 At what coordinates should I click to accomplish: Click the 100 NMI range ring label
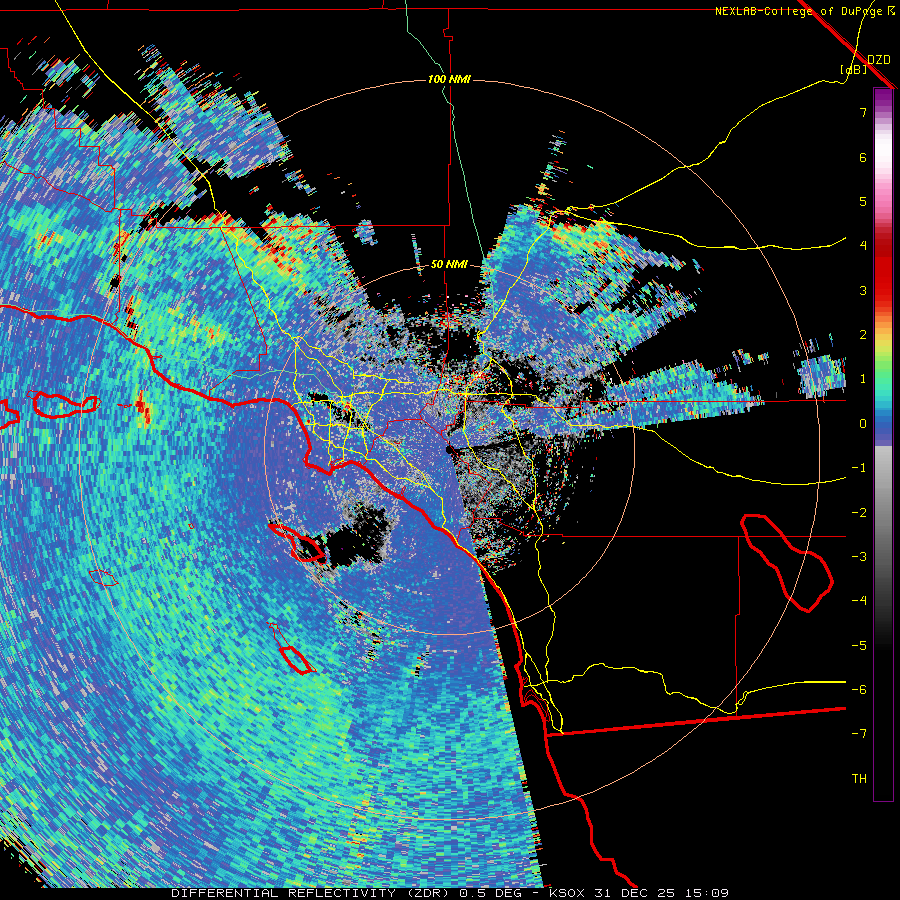pos(449,79)
